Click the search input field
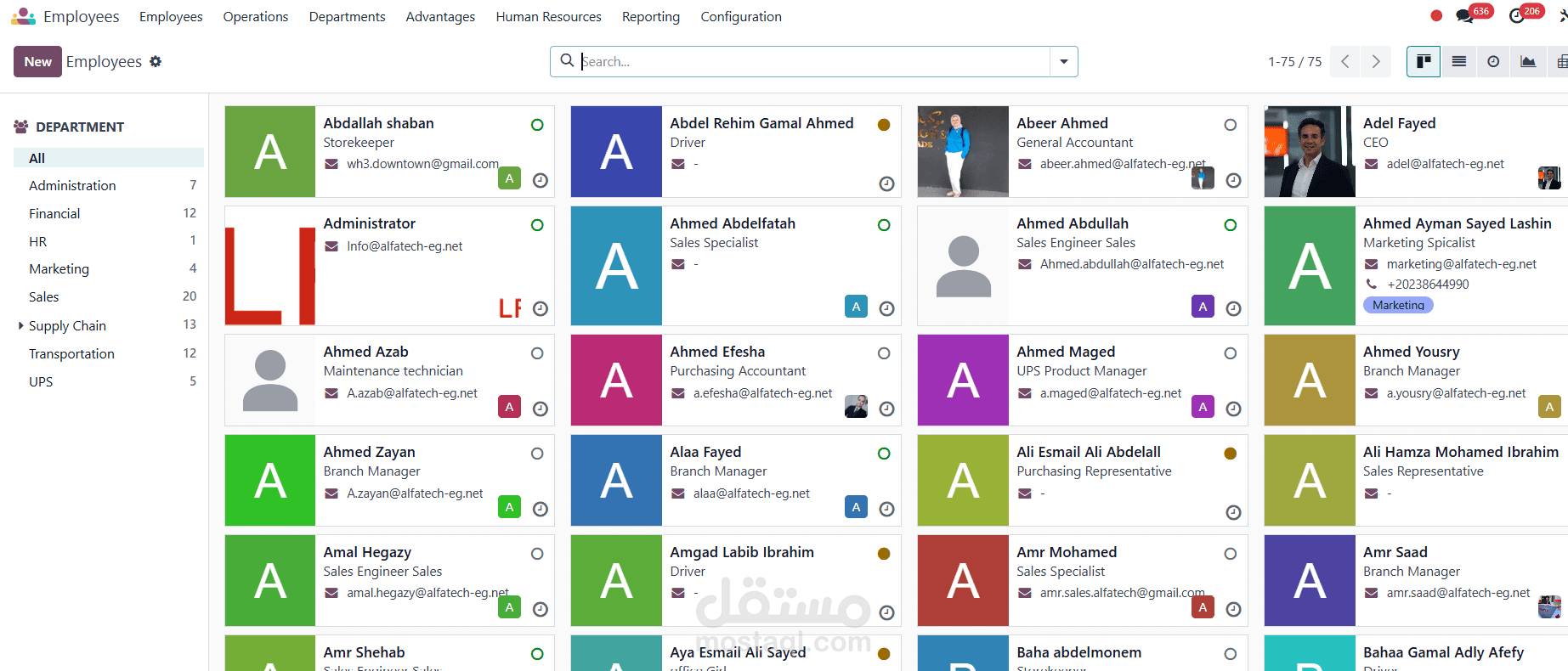This screenshot has height=671, width=1568. pyautogui.click(x=813, y=61)
